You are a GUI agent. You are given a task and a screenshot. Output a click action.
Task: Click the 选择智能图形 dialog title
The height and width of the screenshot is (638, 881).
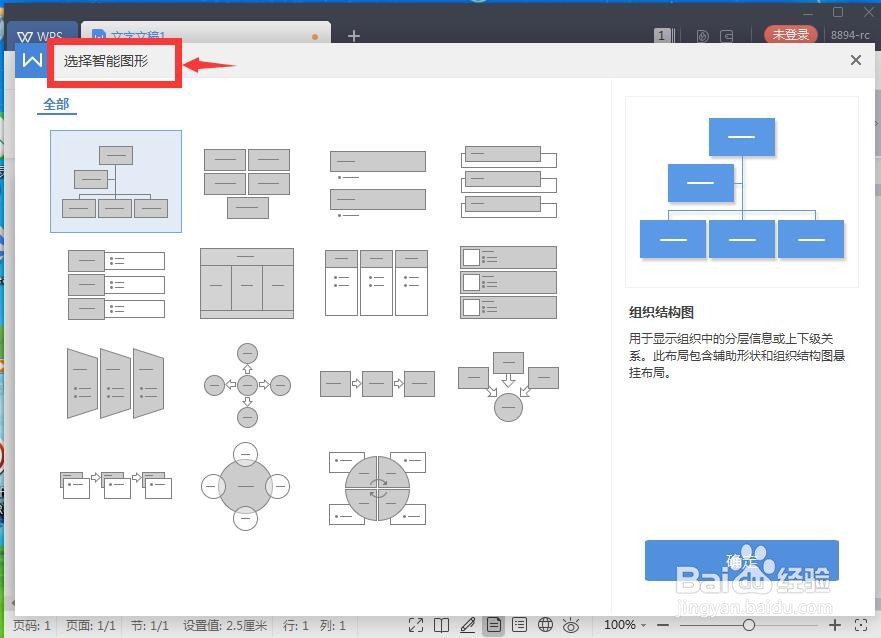(106, 61)
